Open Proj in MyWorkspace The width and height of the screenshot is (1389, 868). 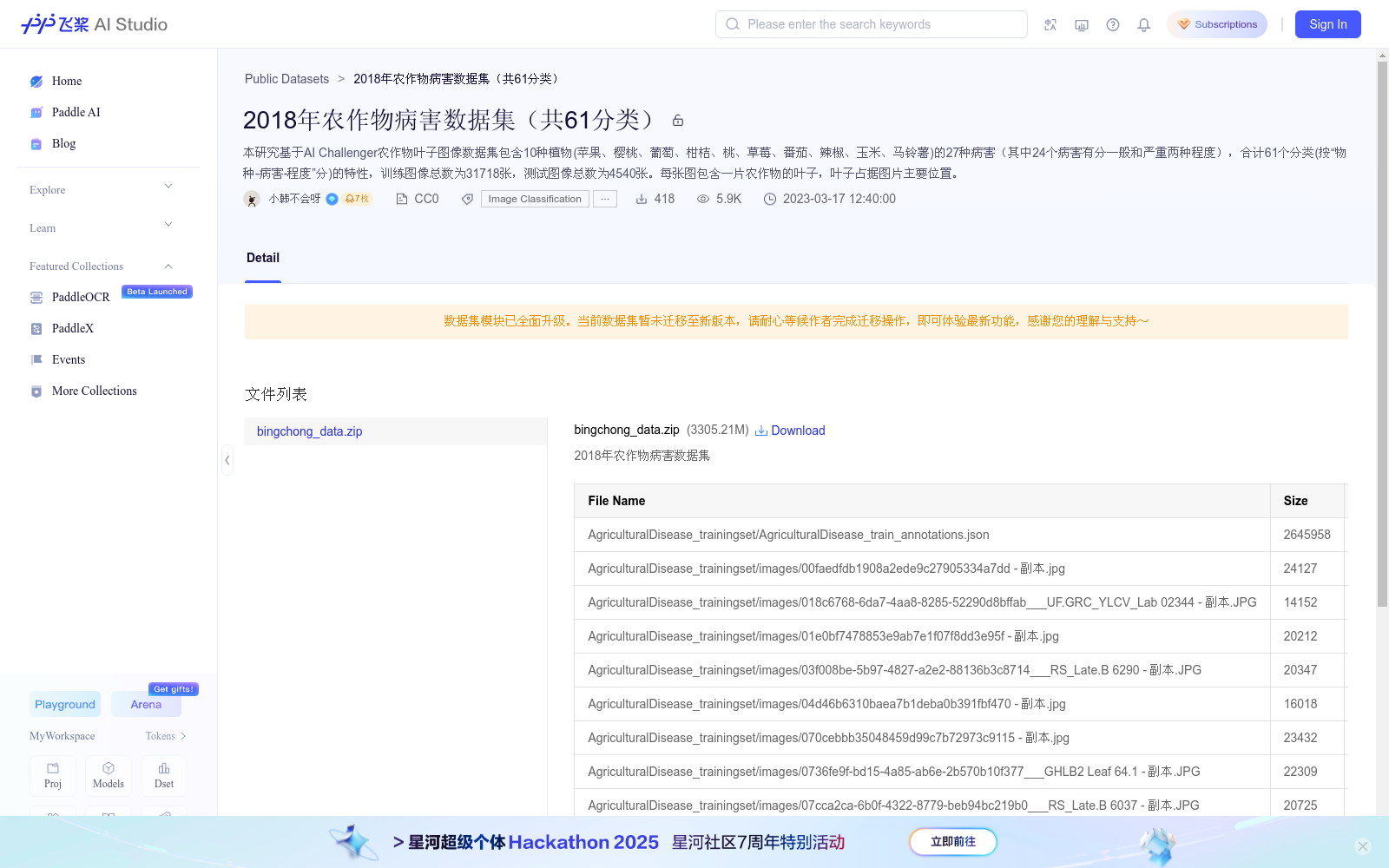[x=53, y=776]
